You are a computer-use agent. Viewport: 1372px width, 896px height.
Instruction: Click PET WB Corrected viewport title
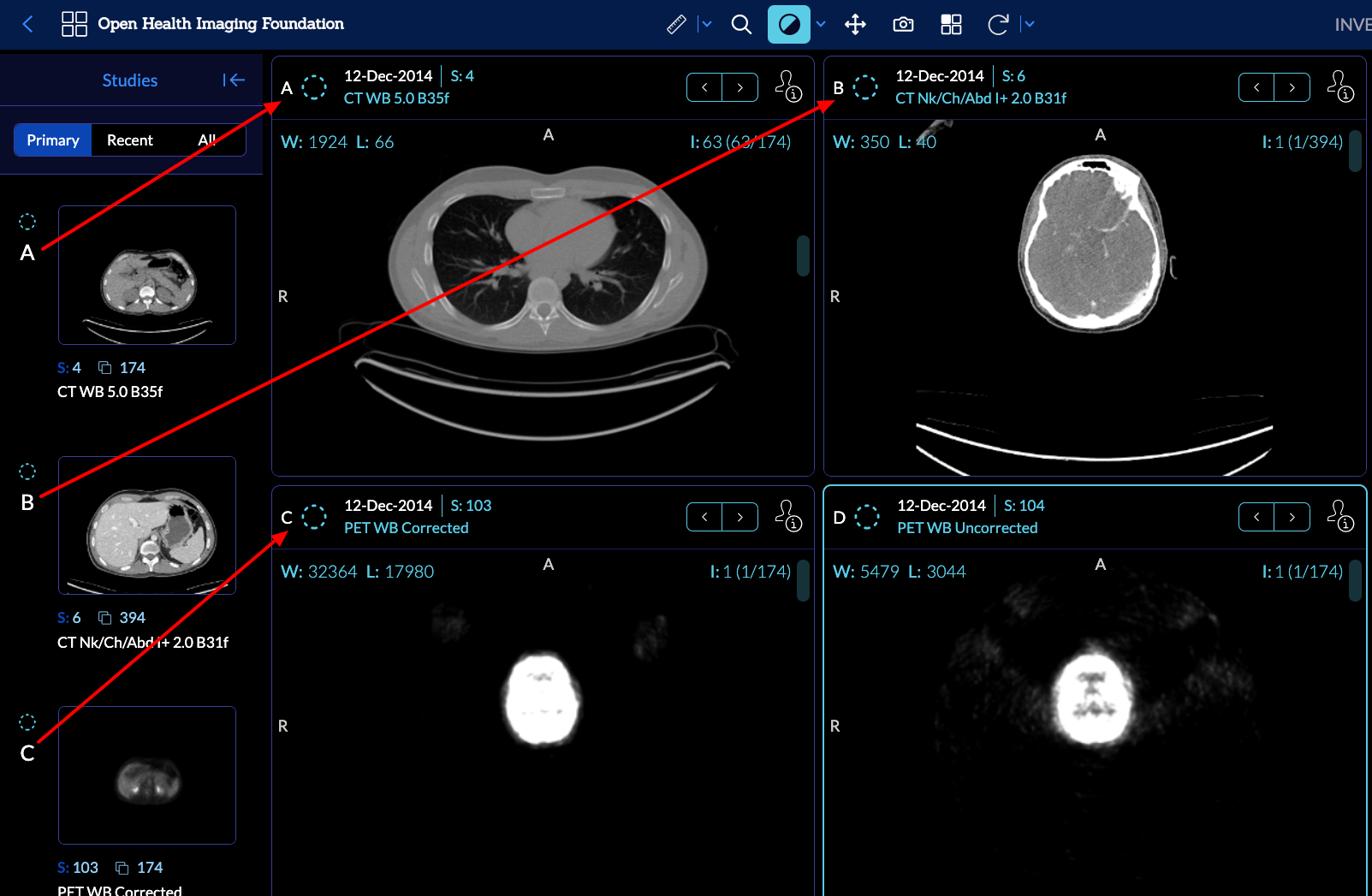tap(407, 528)
